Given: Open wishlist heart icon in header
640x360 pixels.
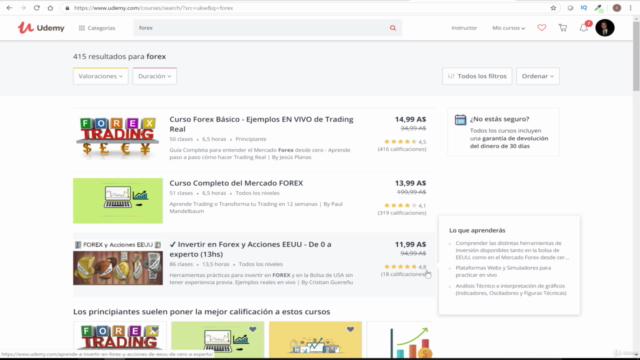Looking at the screenshot, I should coord(542,28).
